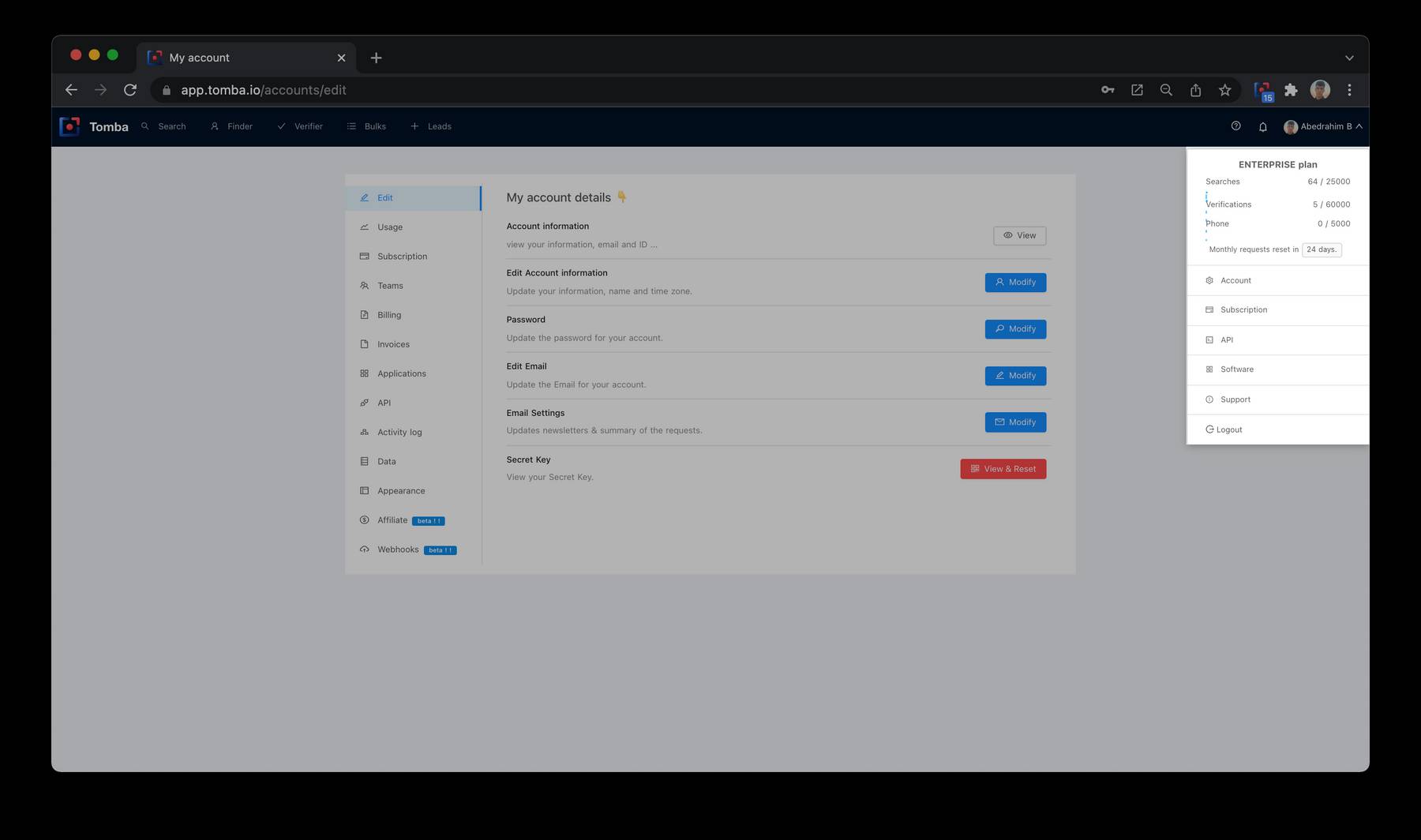Click the Tomba extension icon in Chrome toolbar
The image size is (1421, 840).
click(1263, 91)
